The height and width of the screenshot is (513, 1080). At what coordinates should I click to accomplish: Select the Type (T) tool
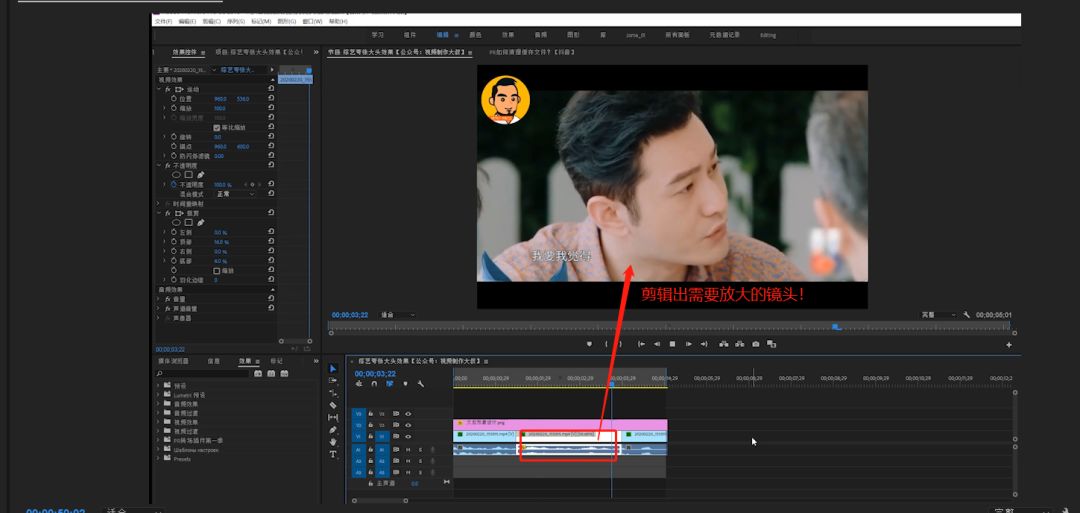point(333,454)
